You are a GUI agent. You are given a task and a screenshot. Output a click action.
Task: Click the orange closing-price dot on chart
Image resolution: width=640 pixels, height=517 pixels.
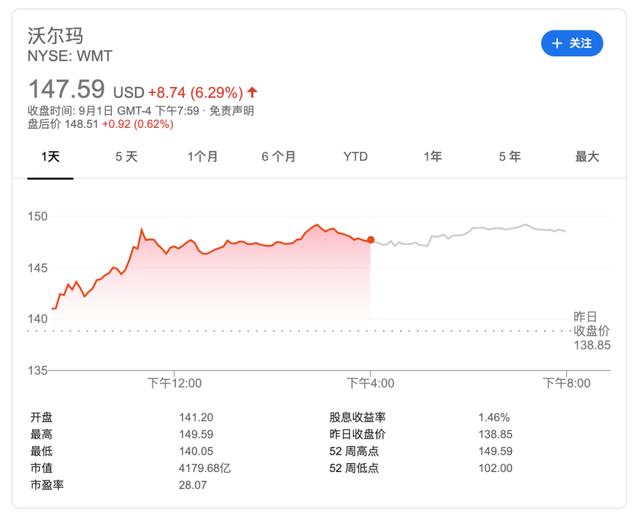(370, 240)
